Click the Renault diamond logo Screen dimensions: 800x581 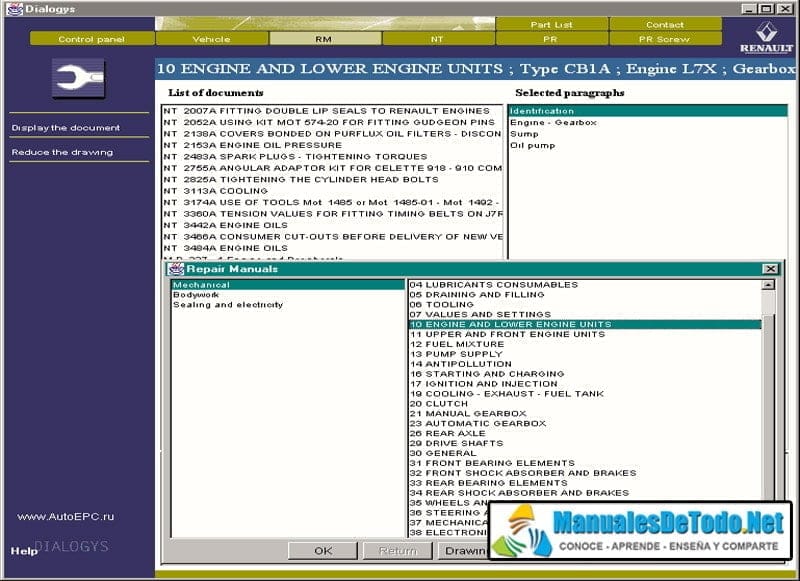[766, 32]
